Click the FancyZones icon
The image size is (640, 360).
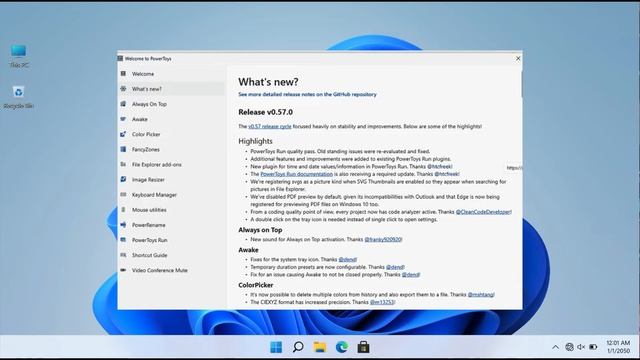[123, 149]
